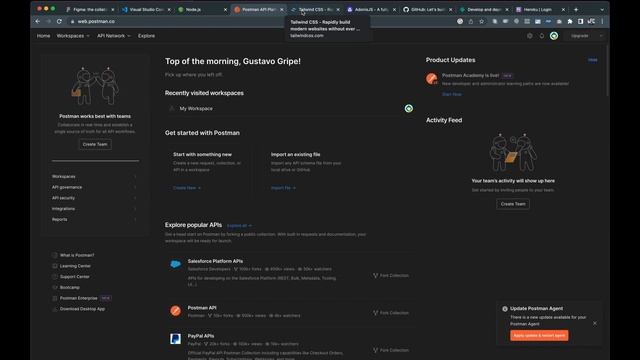Open the Salesforce Platform APIs title
The width and height of the screenshot is (640, 360).
coord(215,261)
